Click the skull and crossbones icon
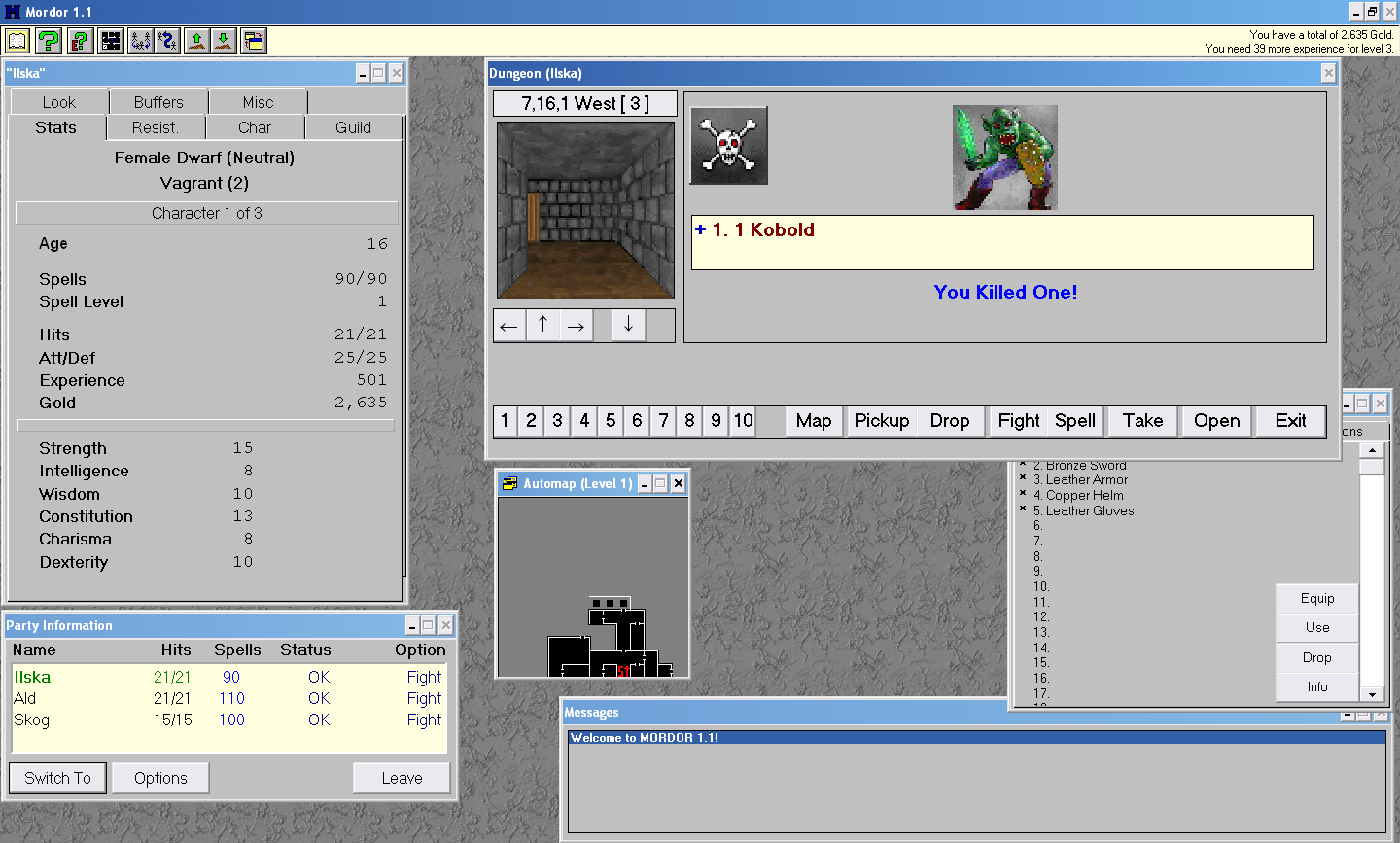Screen dimensions: 1400x843 (729, 146)
